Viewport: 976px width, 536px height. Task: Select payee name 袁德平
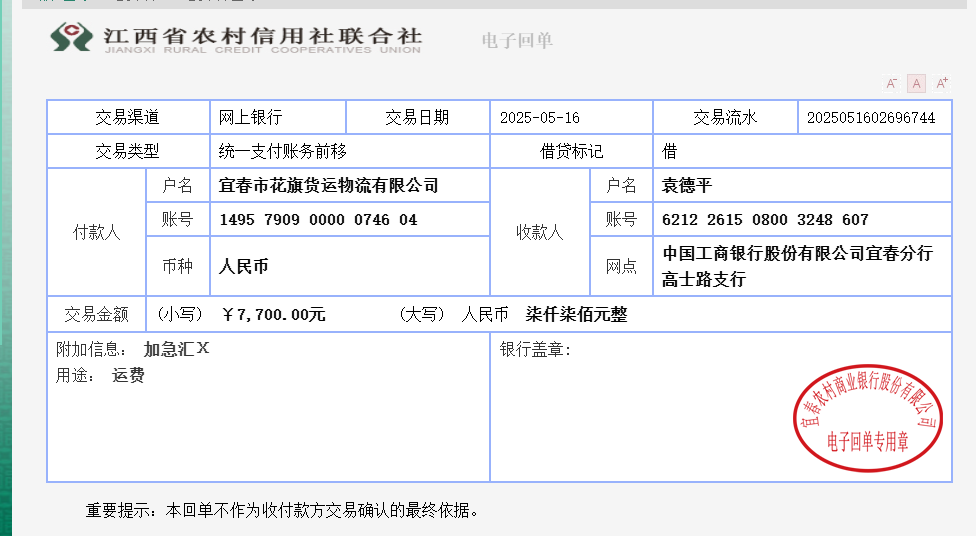point(687,186)
